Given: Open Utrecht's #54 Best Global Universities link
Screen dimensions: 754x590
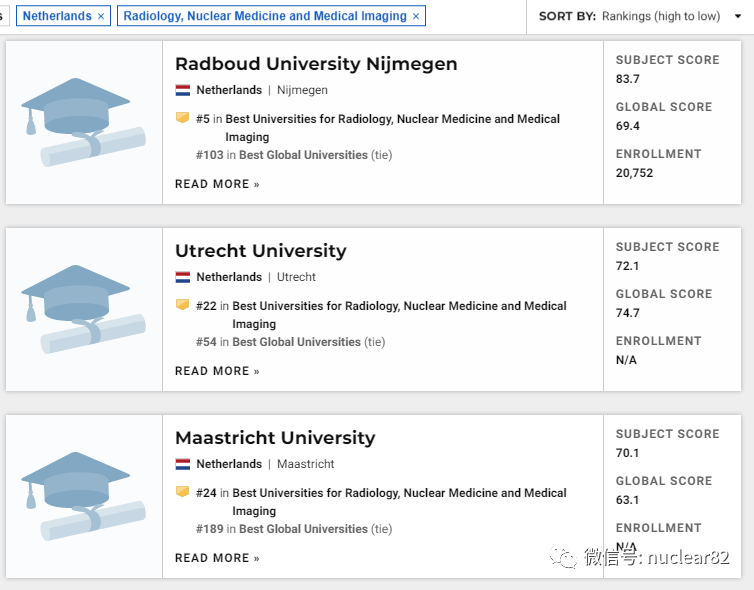Looking at the screenshot, I should (x=296, y=342).
